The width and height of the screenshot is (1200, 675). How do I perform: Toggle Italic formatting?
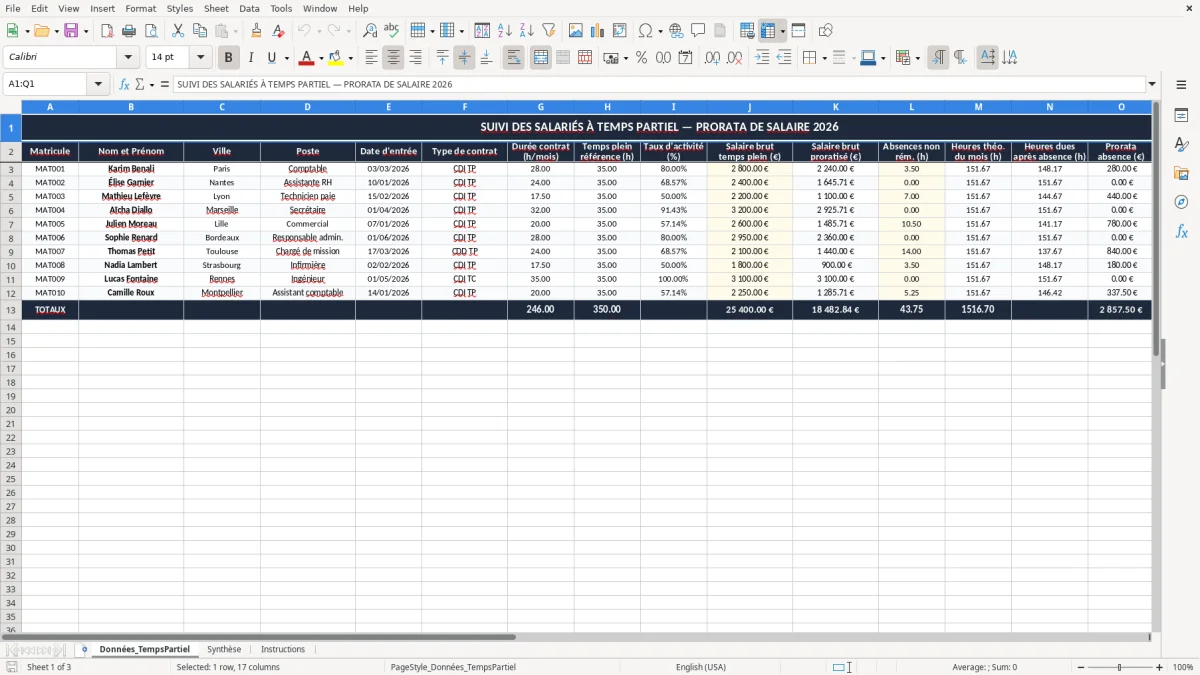tap(251, 58)
